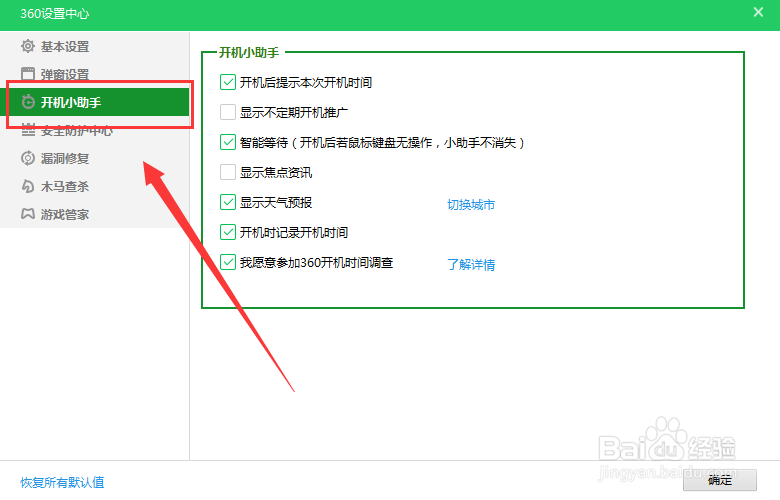Viewport: 780px width, 500px height.
Task: Uncheck 开机时记录开机时间 checkbox
Action: pyautogui.click(x=228, y=232)
